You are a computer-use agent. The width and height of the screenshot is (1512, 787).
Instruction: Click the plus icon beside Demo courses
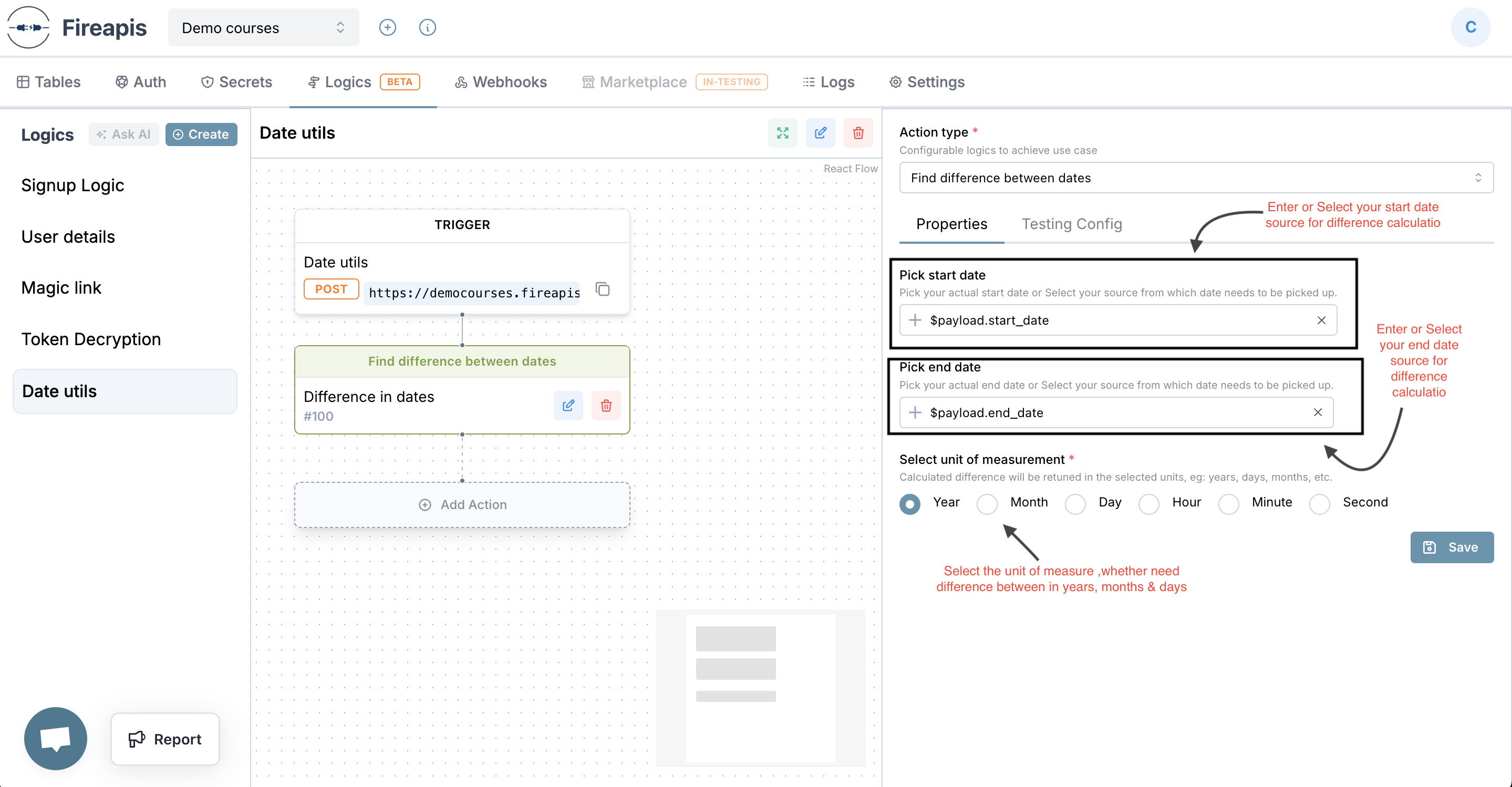[387, 28]
